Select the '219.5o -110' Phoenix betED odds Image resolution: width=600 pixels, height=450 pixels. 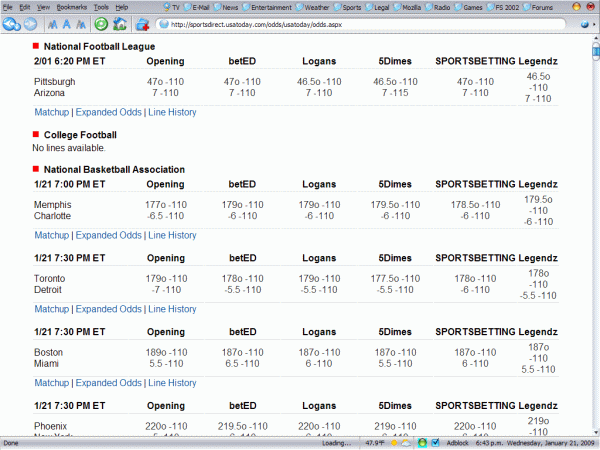(243, 426)
